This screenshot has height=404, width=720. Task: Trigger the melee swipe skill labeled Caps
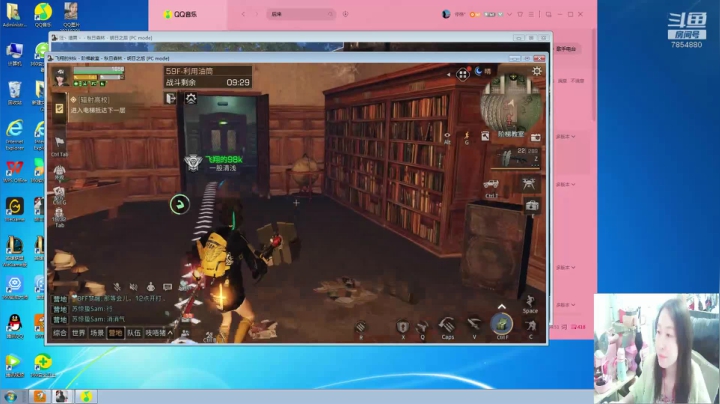click(447, 325)
